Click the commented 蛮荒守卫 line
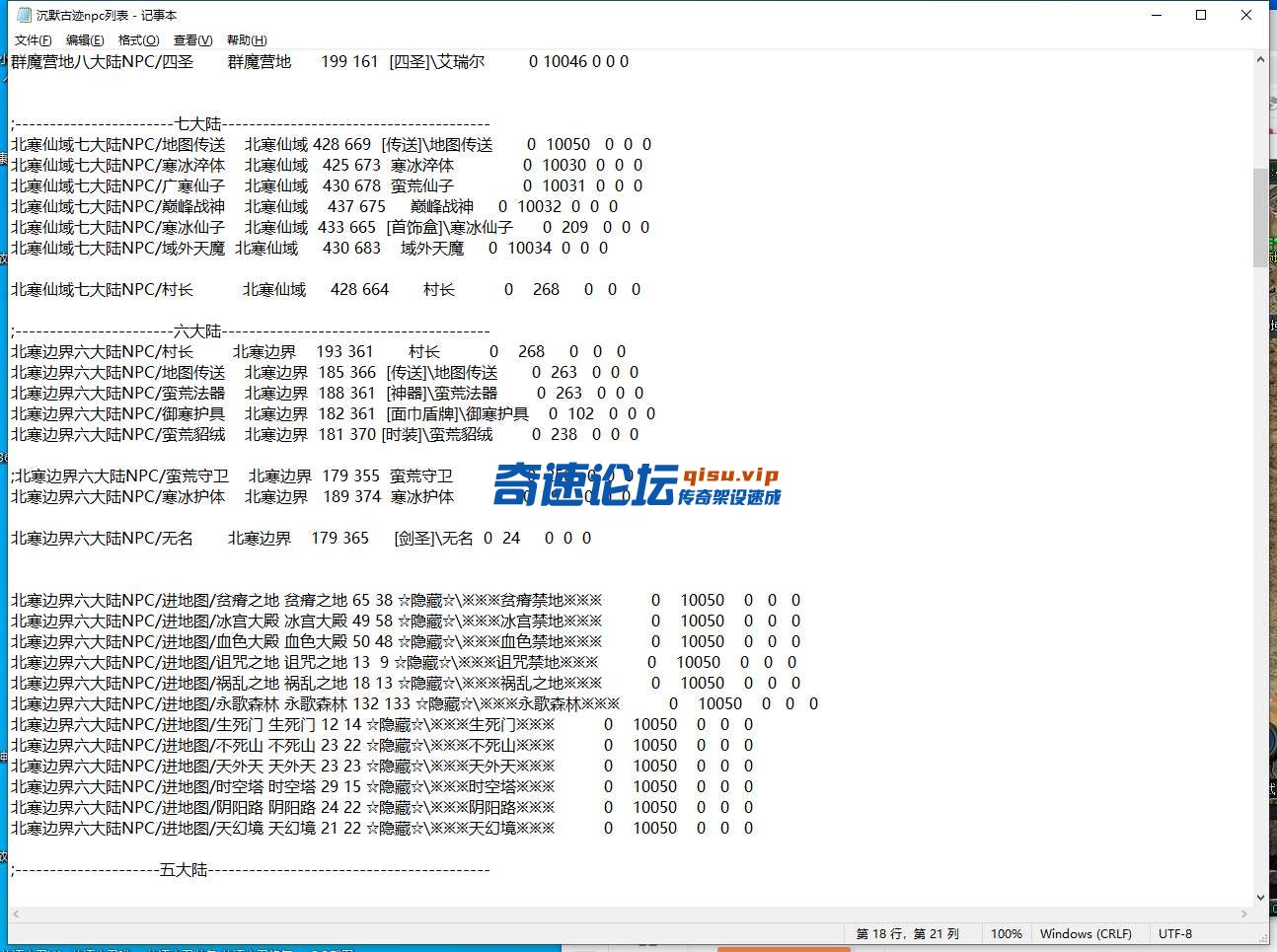The width and height of the screenshot is (1277, 952). click(x=322, y=476)
